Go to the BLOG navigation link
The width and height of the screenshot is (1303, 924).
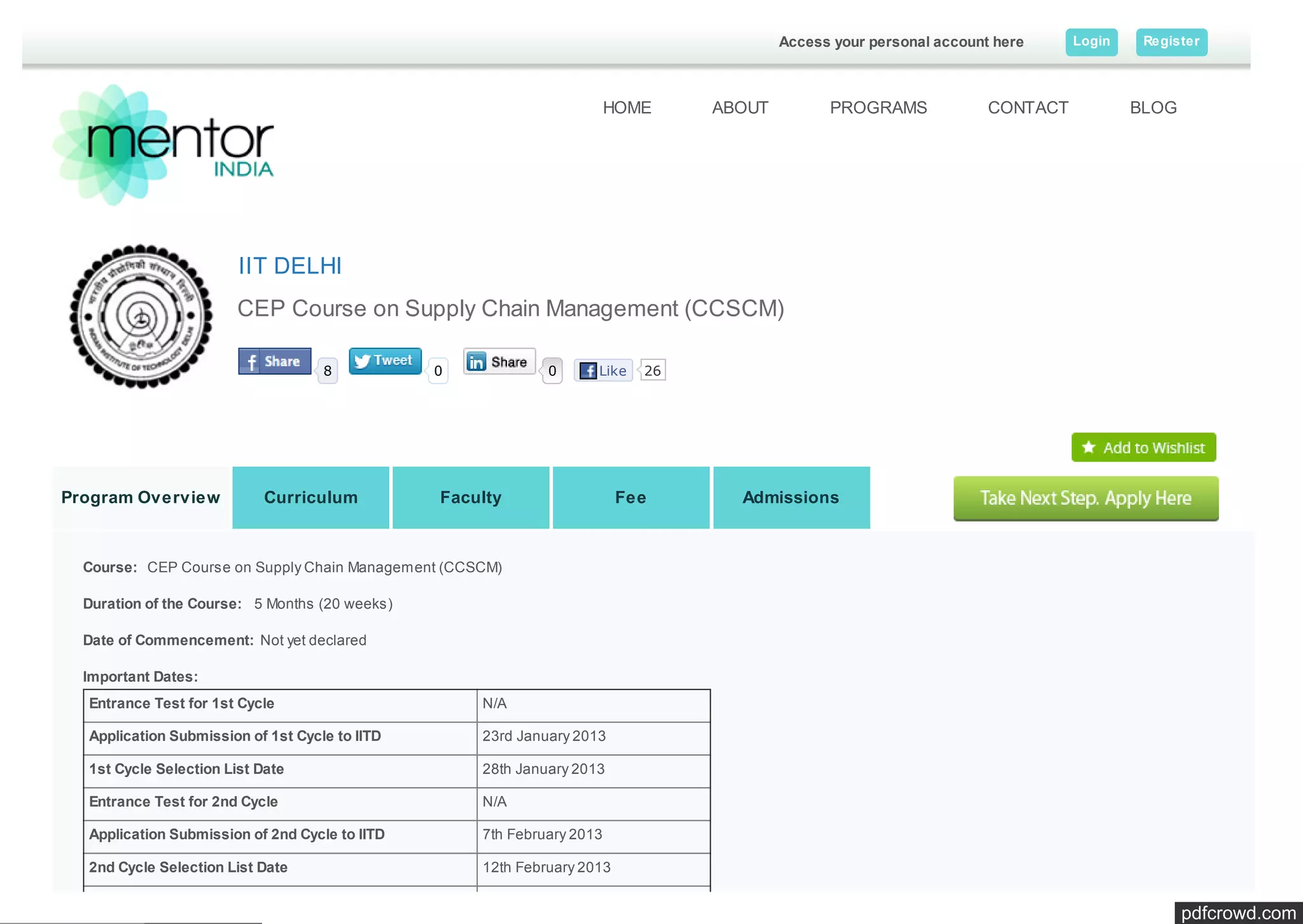[1153, 107]
